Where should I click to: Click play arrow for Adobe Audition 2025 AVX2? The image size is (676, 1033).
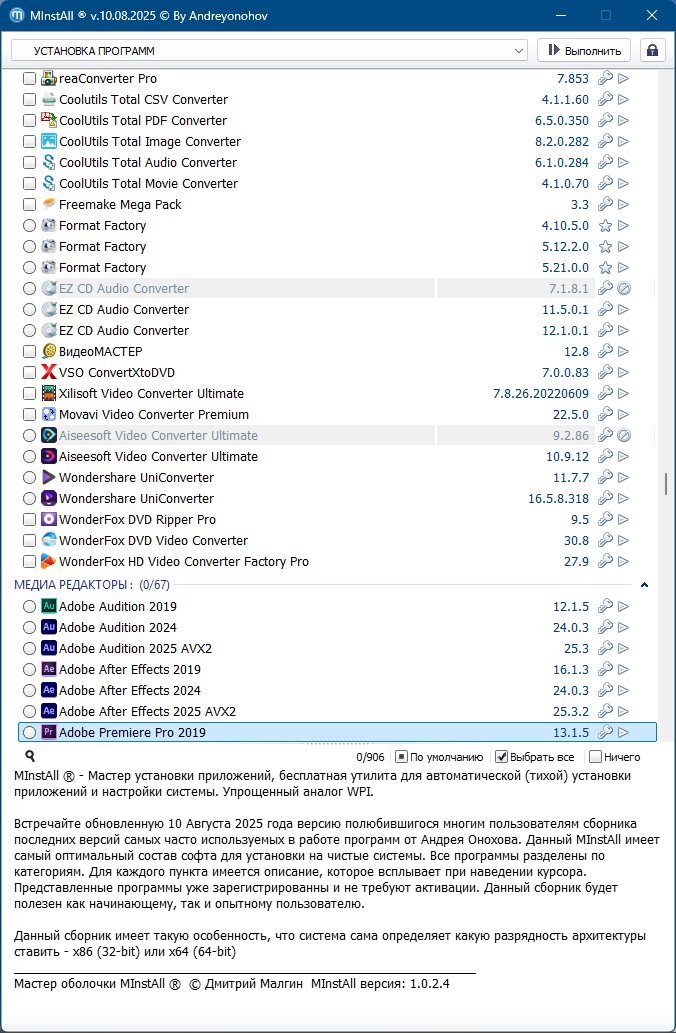(623, 648)
